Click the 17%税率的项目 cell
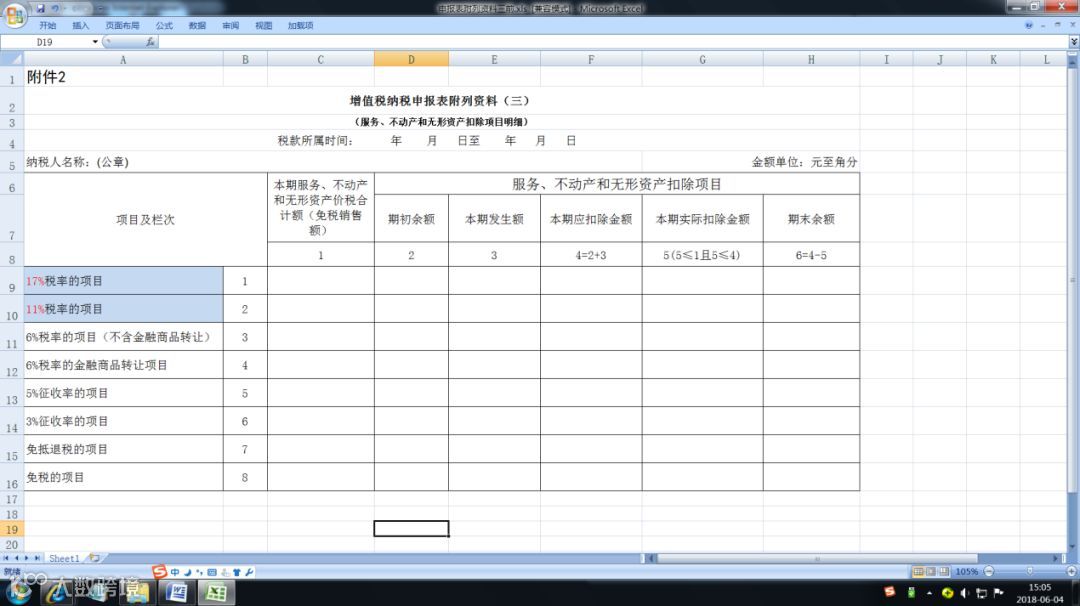 click(x=123, y=282)
